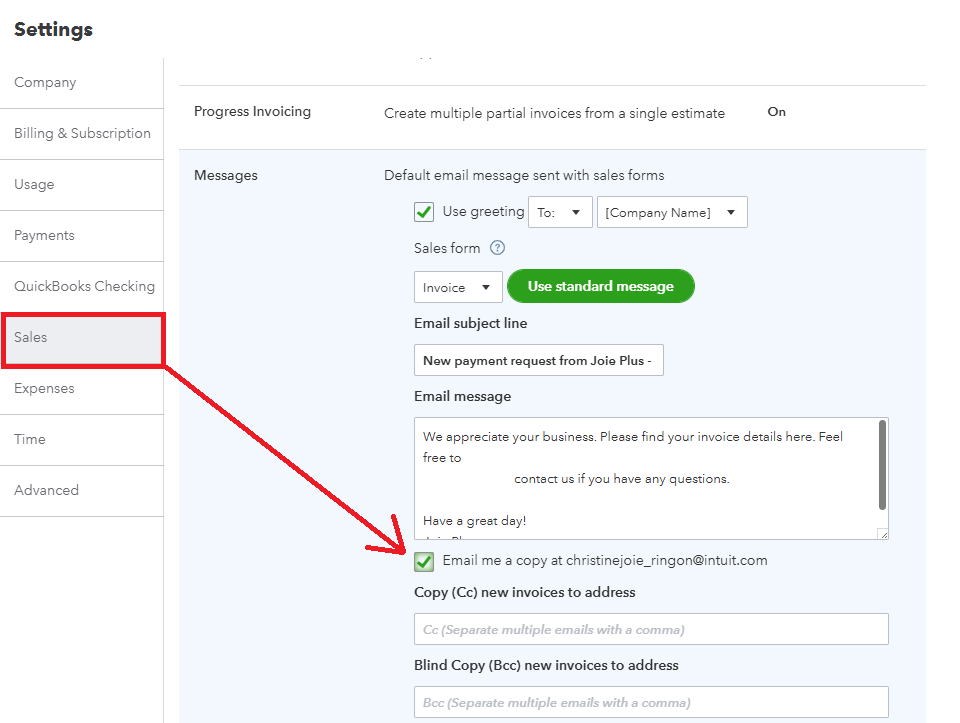960x723 pixels.
Task: Open the Invoice sales form dropdown
Action: tap(458, 287)
